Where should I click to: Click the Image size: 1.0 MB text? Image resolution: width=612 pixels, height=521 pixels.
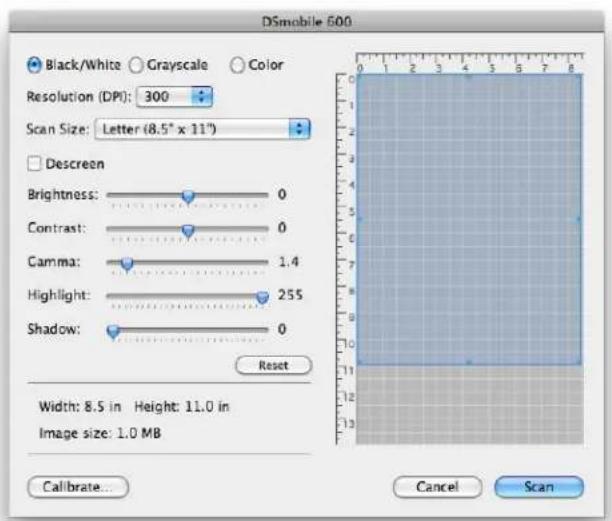(100, 433)
